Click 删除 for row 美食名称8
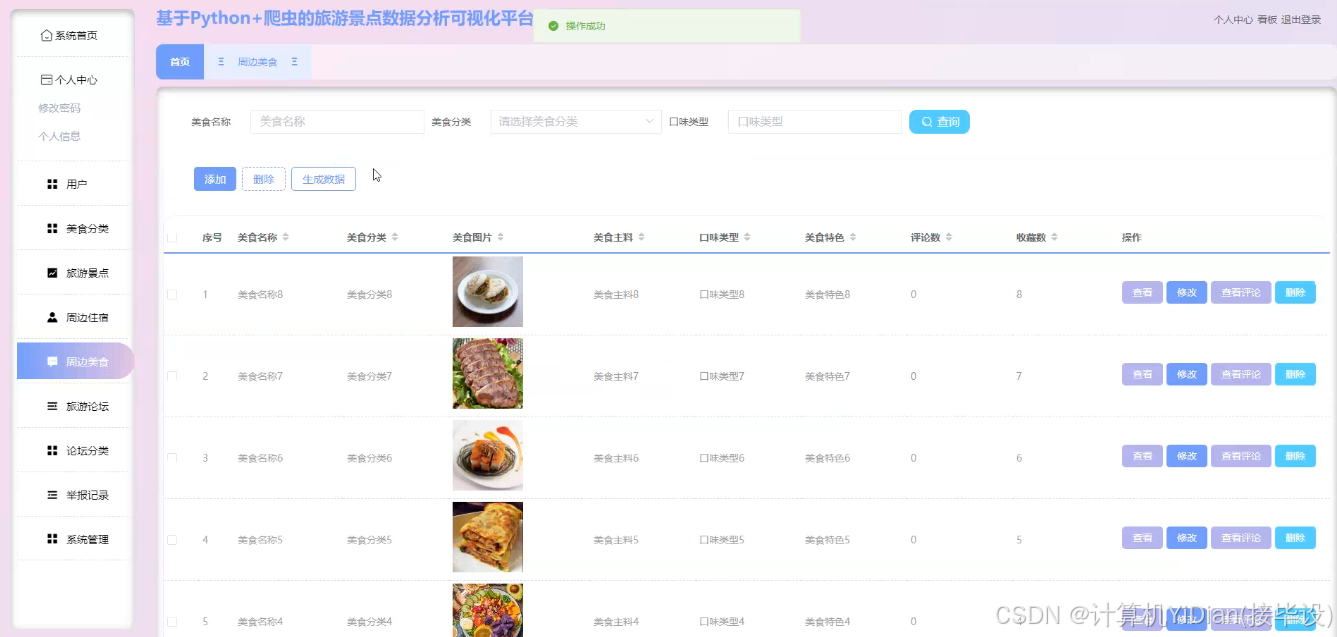 click(1295, 292)
